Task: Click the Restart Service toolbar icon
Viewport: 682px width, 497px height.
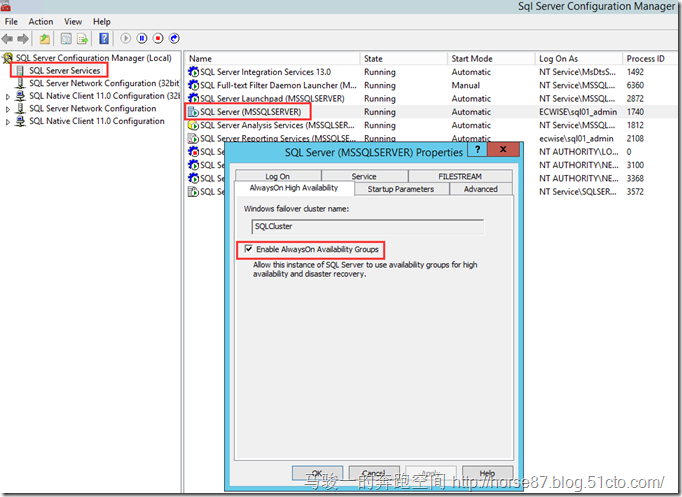Action: [174, 39]
